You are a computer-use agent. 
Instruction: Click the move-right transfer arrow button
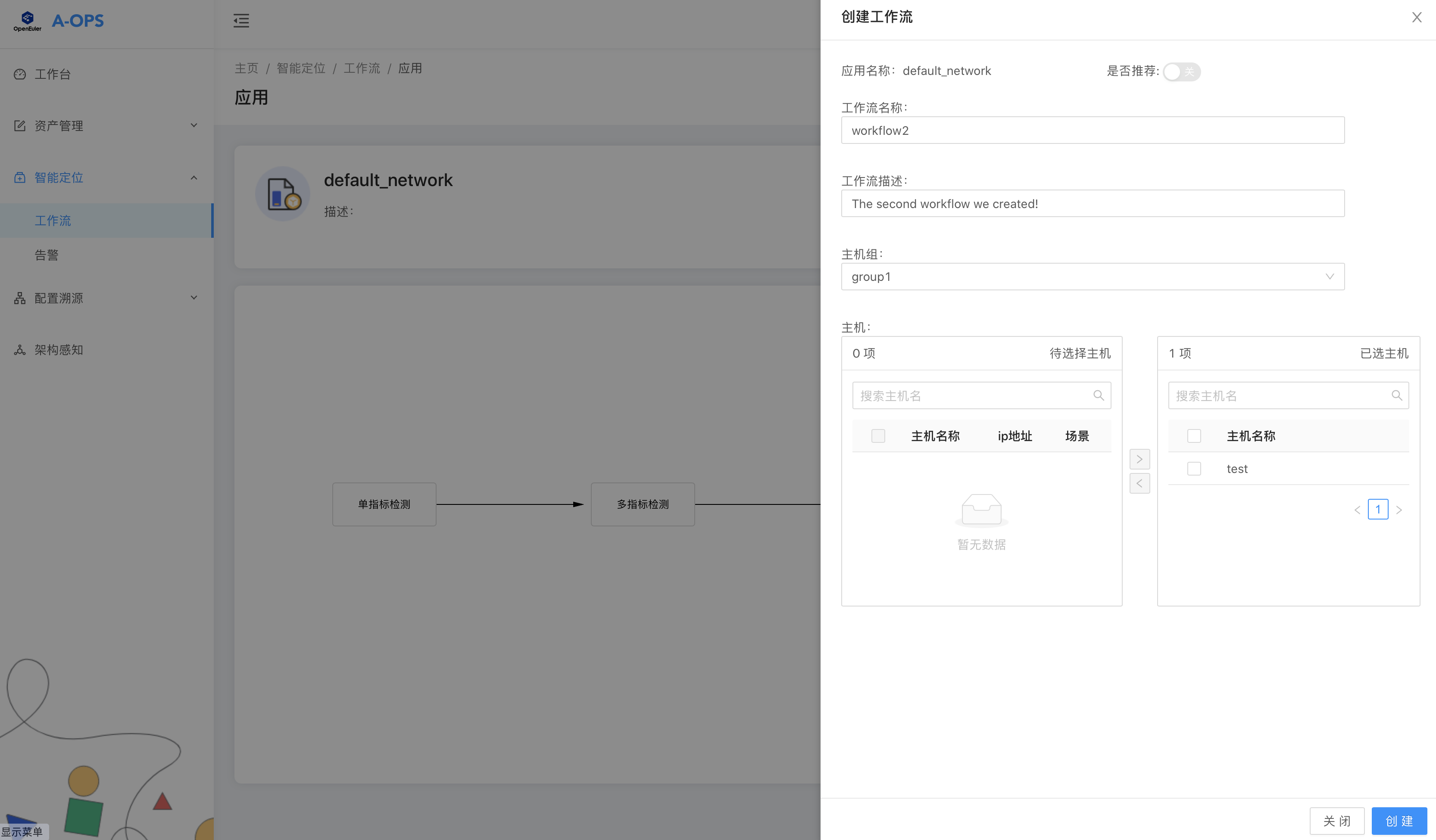(x=1139, y=459)
